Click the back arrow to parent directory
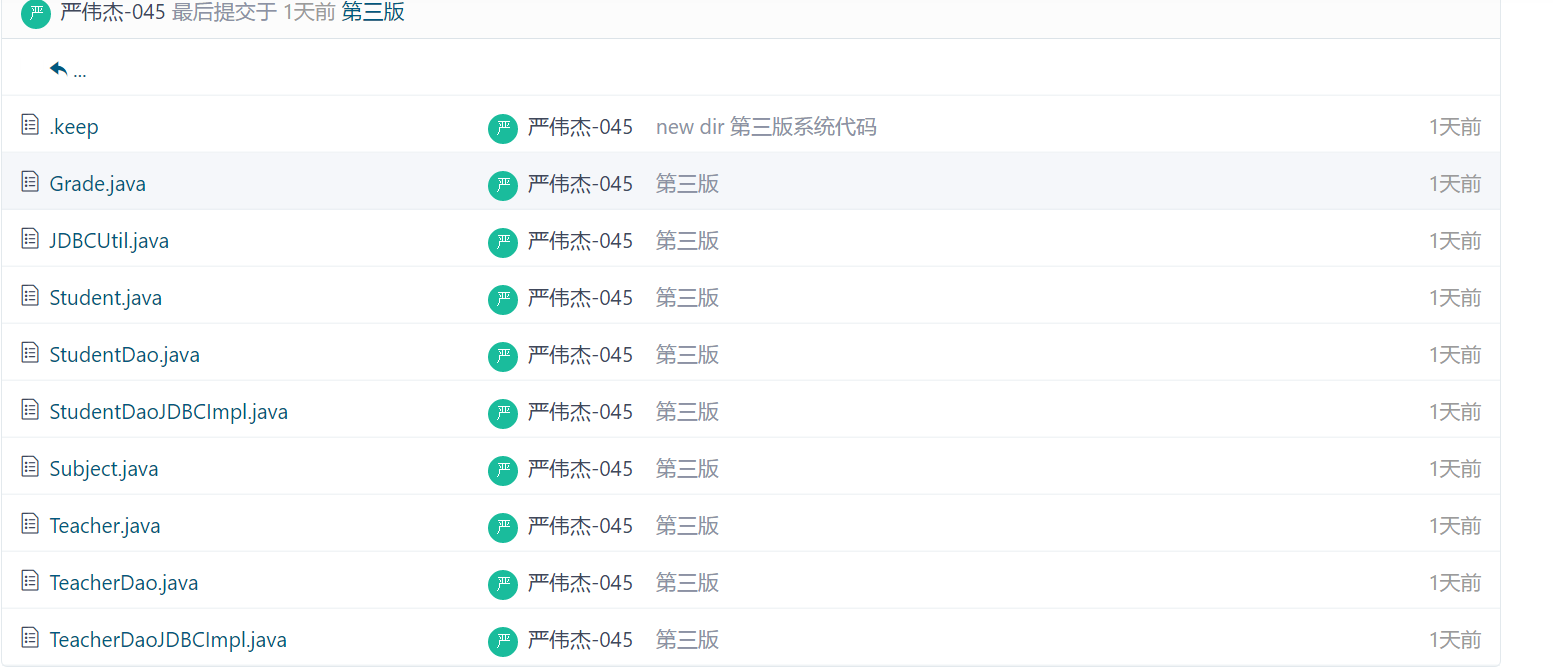This screenshot has height=667, width=1553. click(59, 69)
